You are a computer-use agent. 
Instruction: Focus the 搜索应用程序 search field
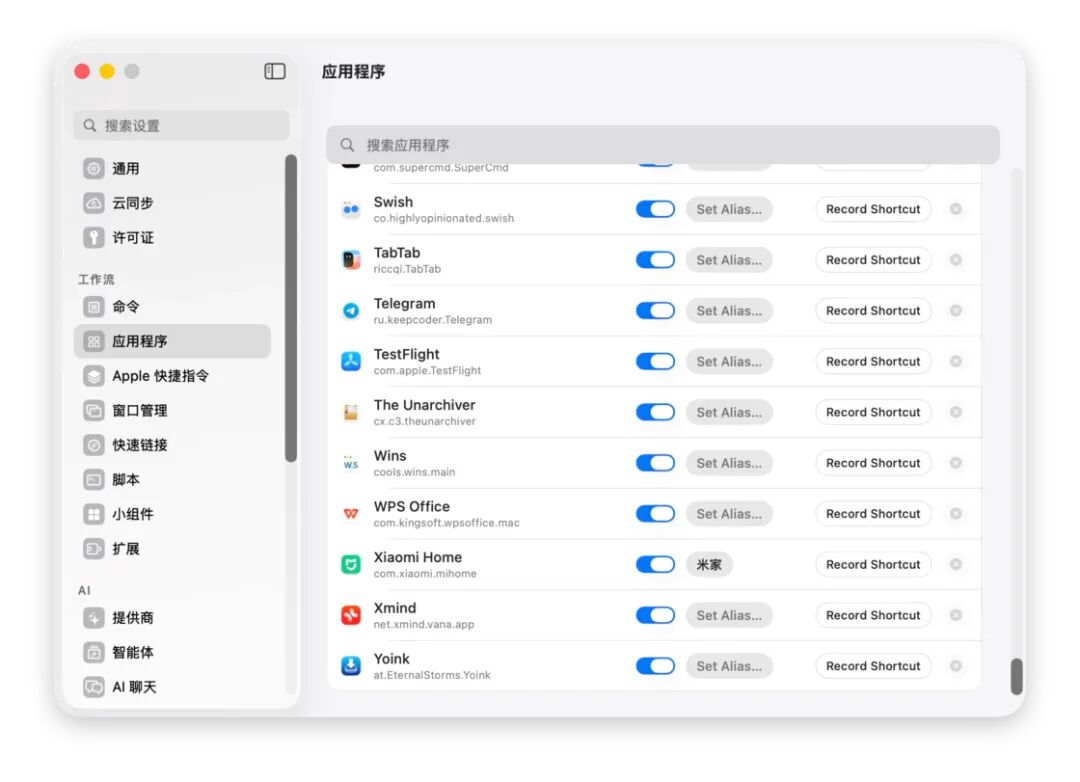click(663, 145)
